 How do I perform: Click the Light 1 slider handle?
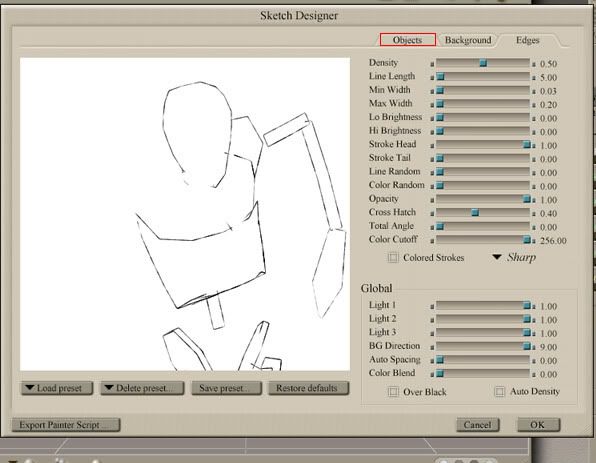526,305
